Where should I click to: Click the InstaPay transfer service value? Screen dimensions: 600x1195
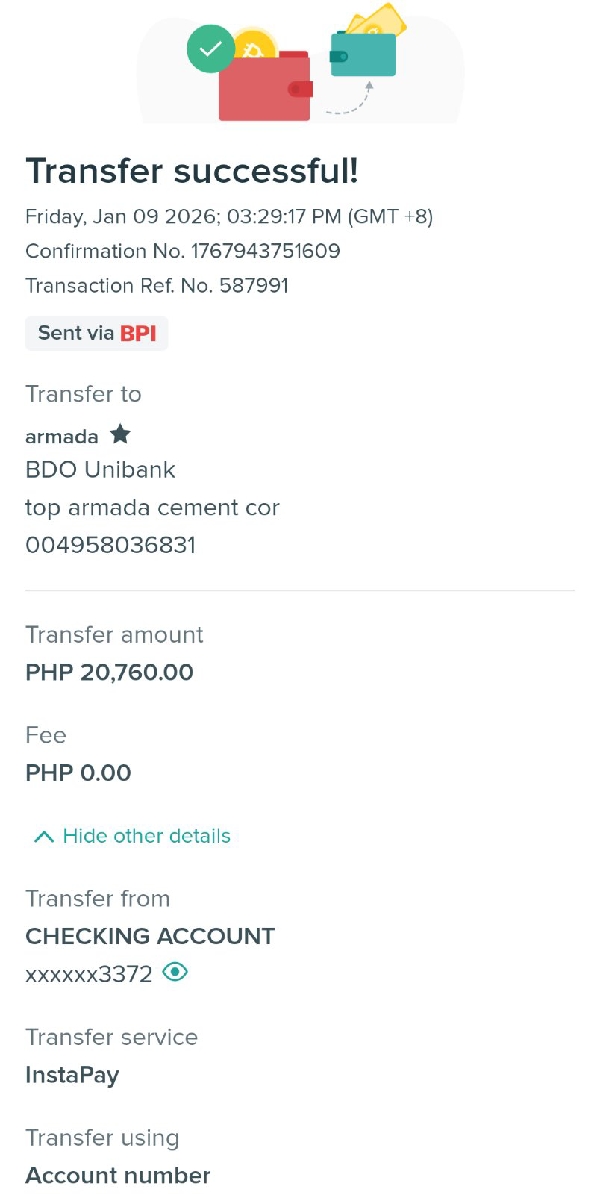[x=72, y=1075]
